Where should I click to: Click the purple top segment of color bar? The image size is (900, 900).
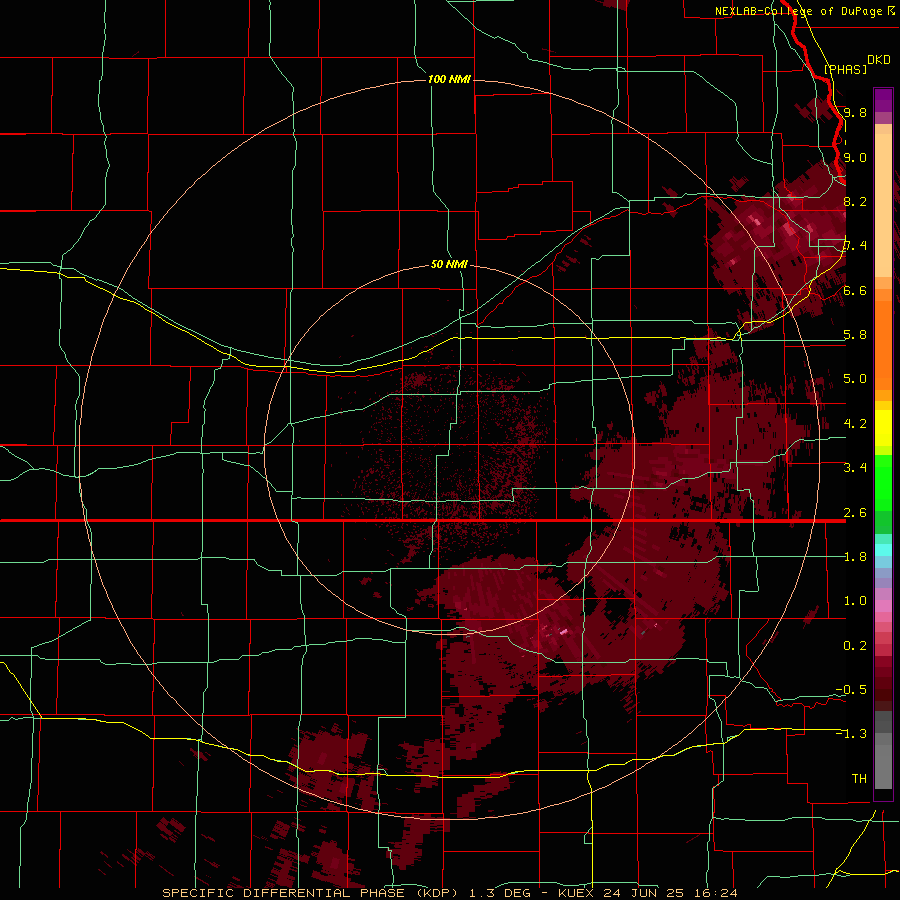point(883,100)
